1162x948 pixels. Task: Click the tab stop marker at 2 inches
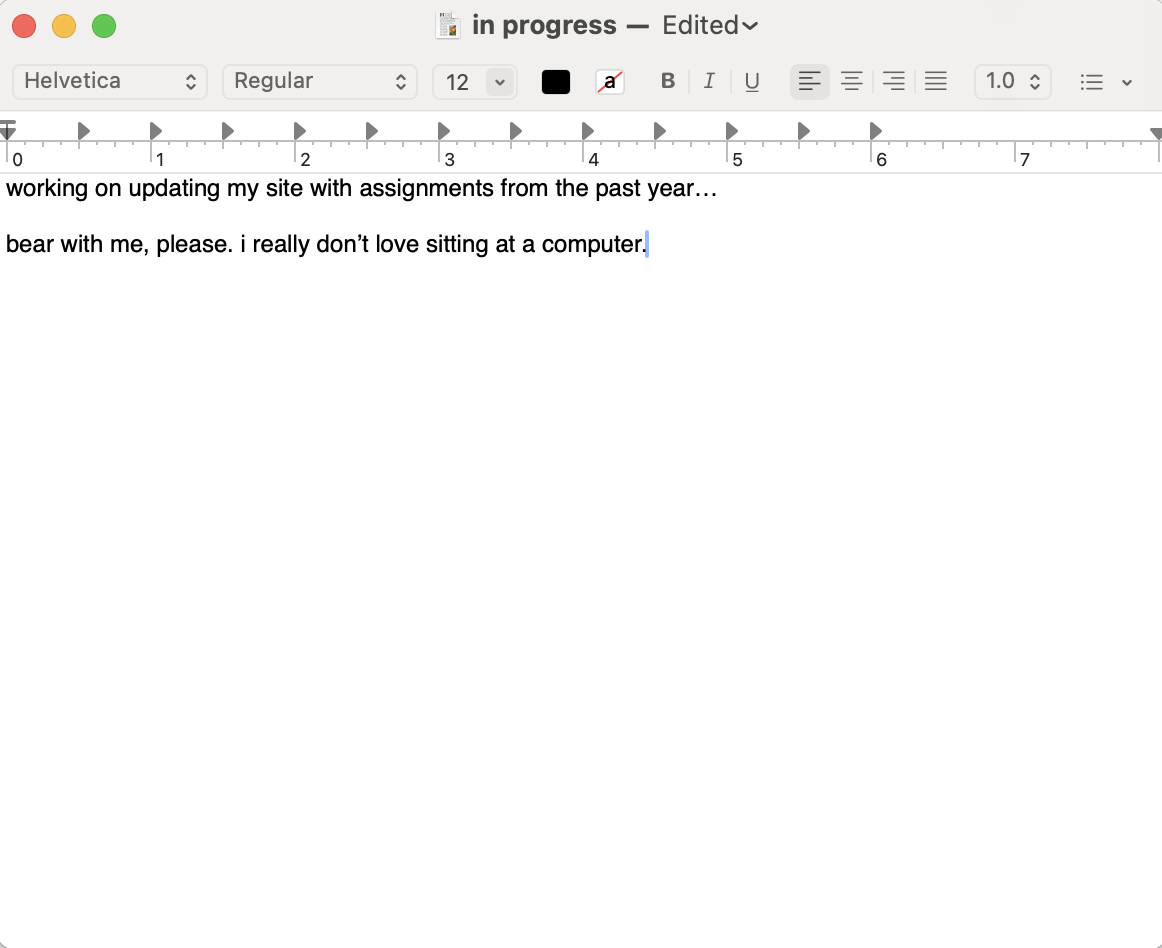tap(299, 131)
